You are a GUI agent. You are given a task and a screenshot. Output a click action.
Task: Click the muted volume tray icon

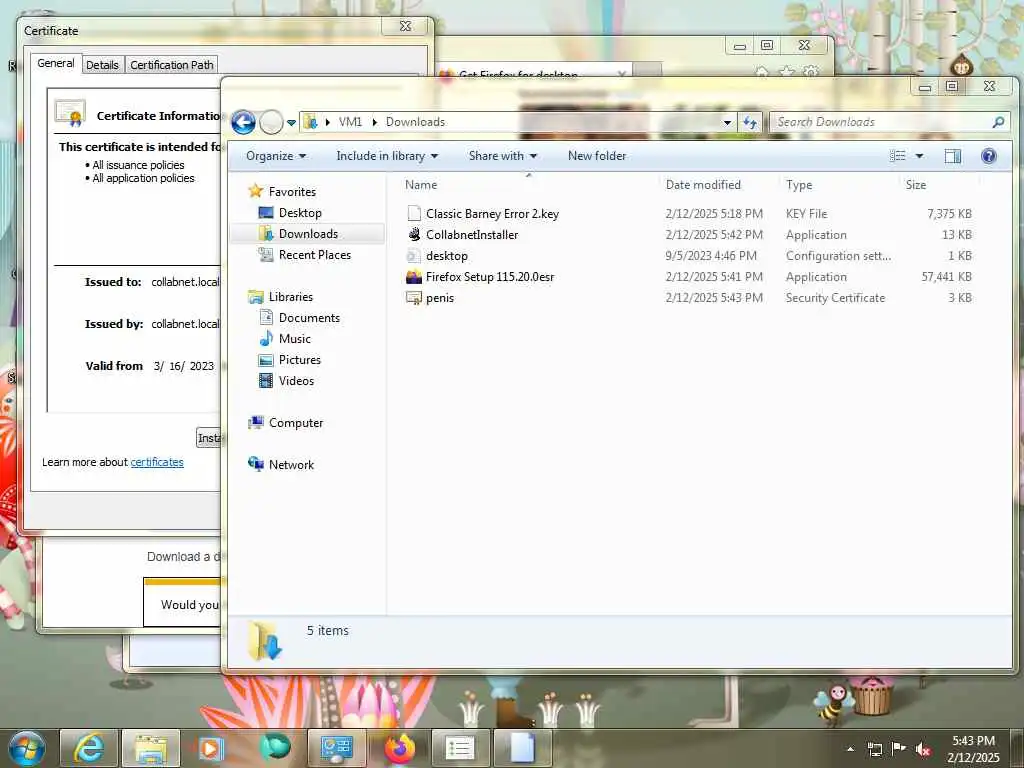pos(923,750)
